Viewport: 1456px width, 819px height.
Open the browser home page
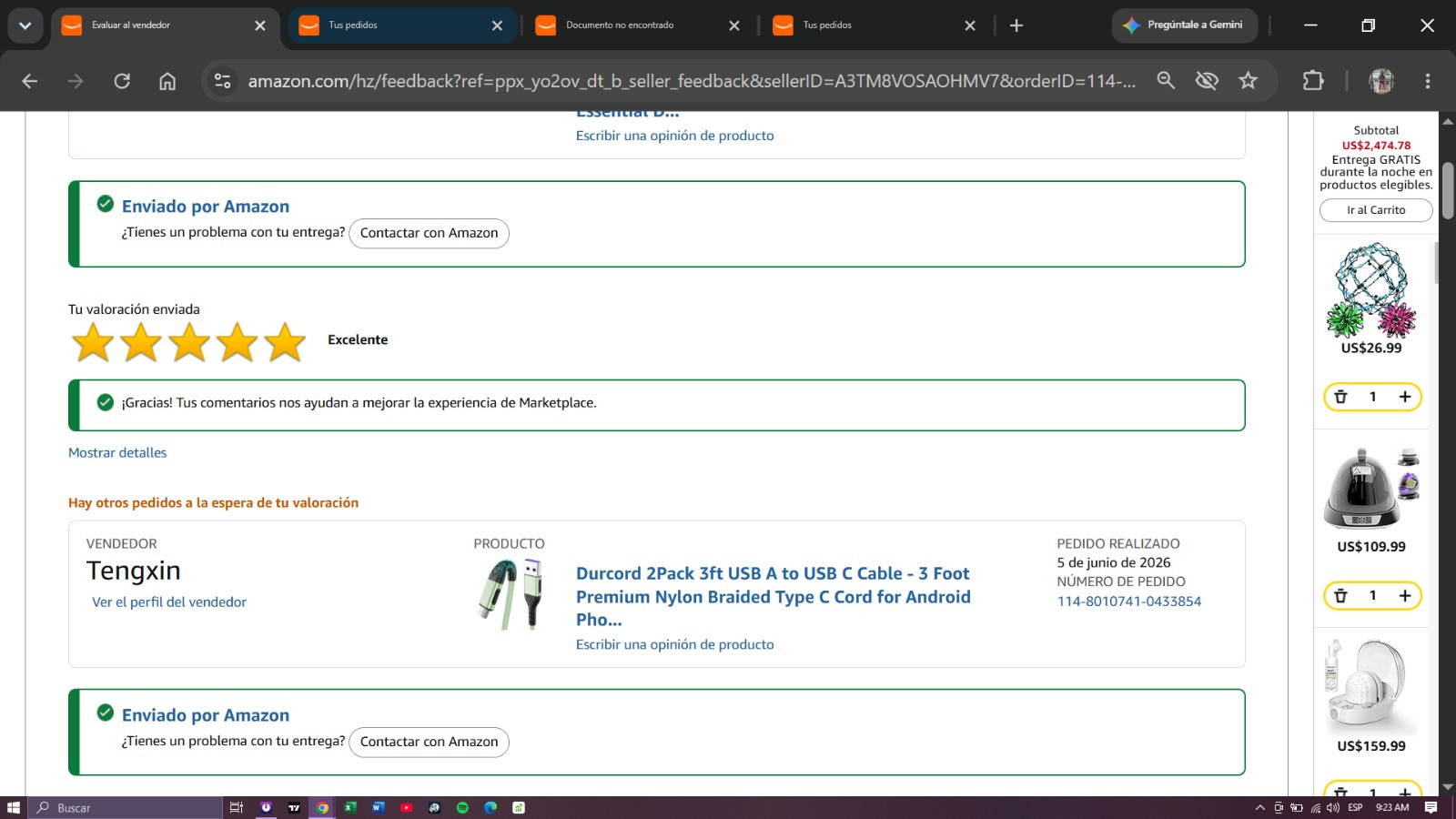167,81
